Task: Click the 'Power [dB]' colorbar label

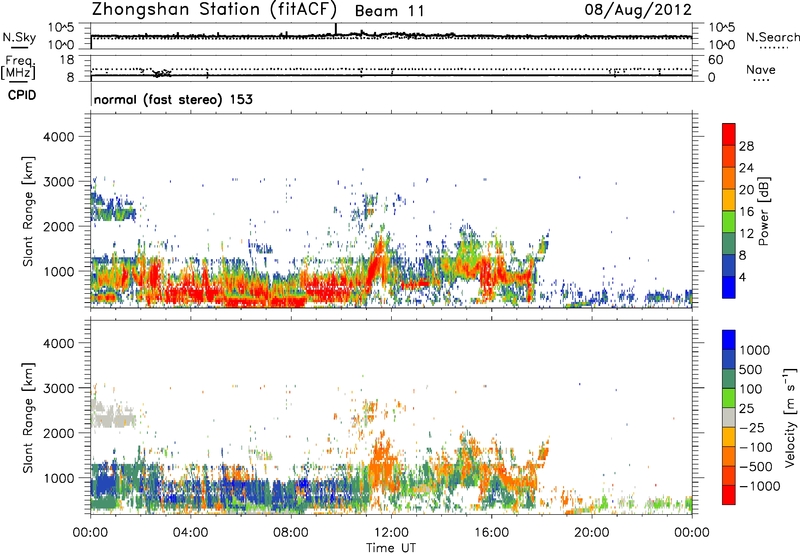Action: 764,211
